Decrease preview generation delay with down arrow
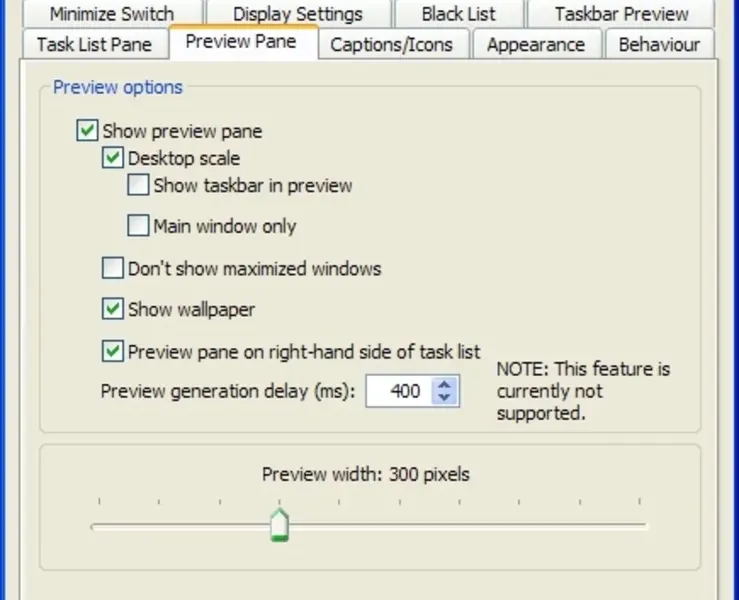The image size is (739, 600). point(445,398)
